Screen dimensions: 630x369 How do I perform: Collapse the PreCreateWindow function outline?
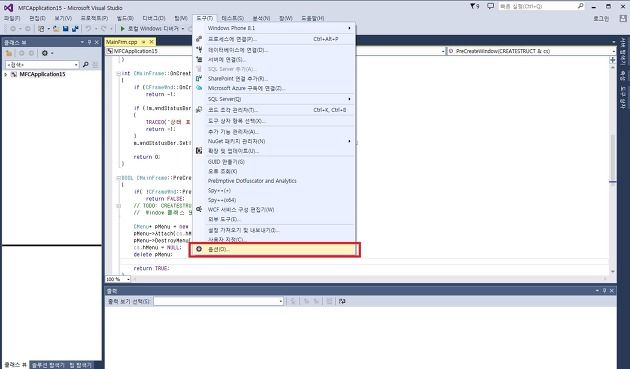119,178
